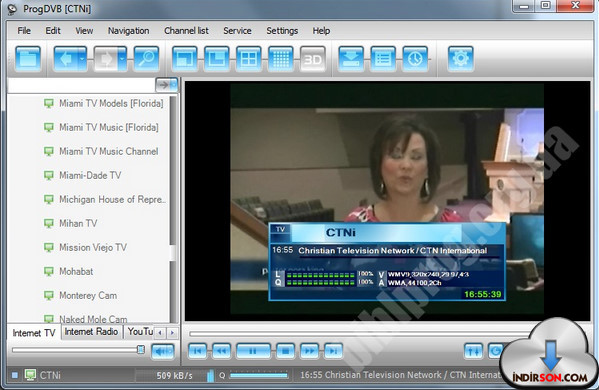The image size is (599, 390).
Task: Open the gear settings toolbar icon
Action: click(460, 59)
